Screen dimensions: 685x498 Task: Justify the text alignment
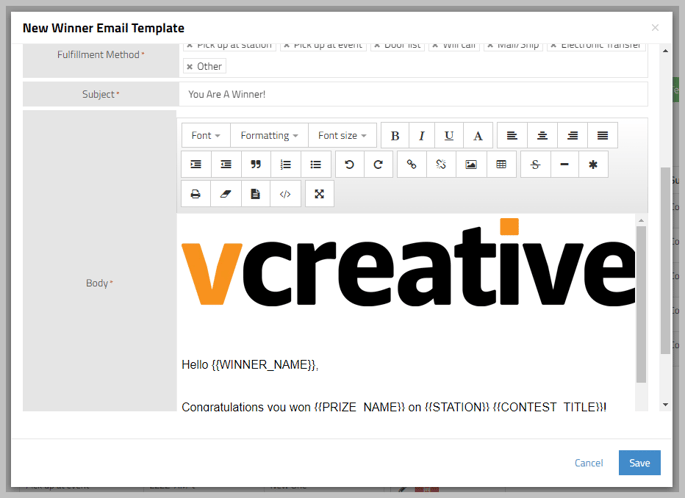[x=602, y=135]
